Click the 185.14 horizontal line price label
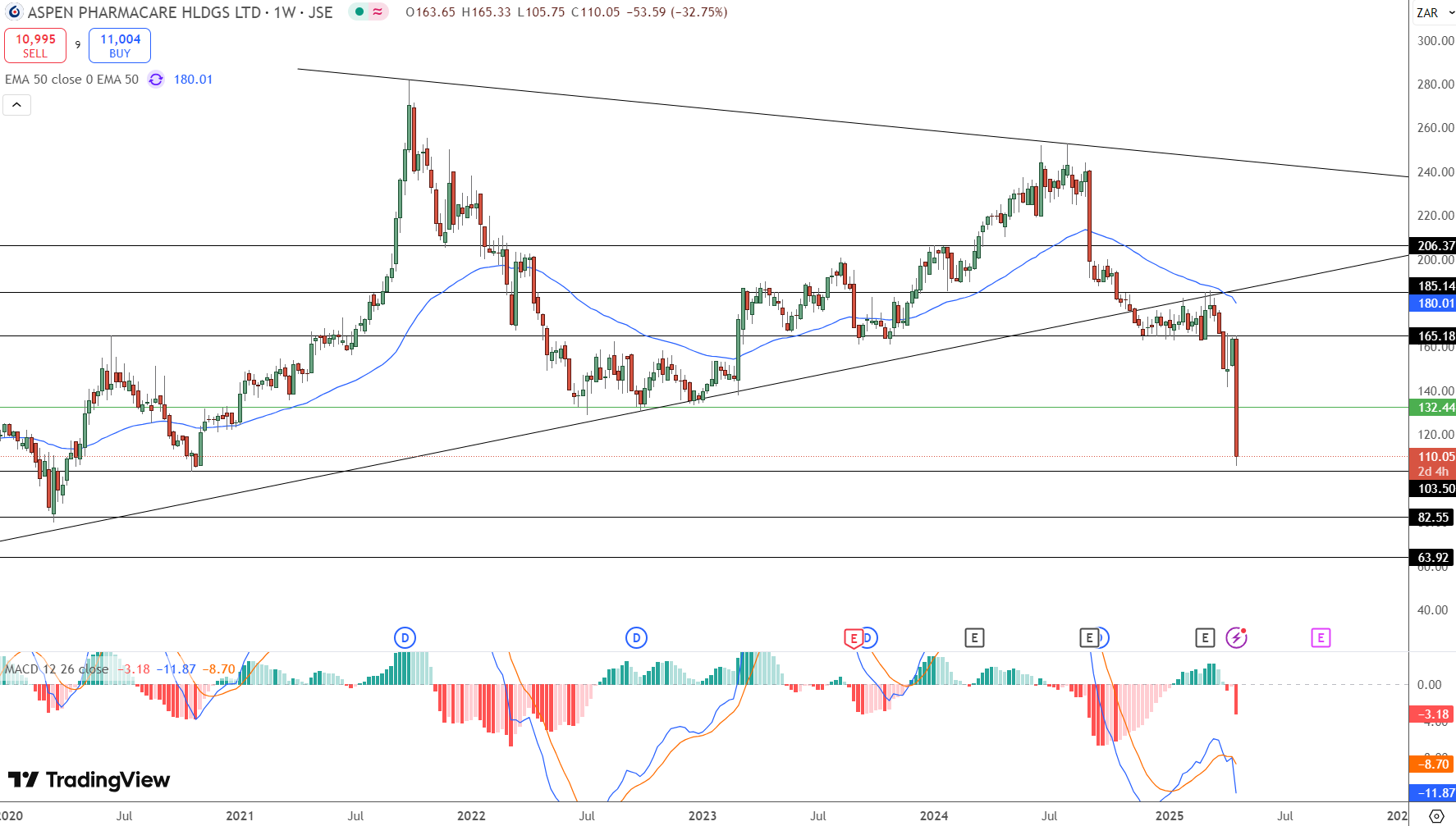The width and height of the screenshot is (1456, 826). tap(1433, 285)
